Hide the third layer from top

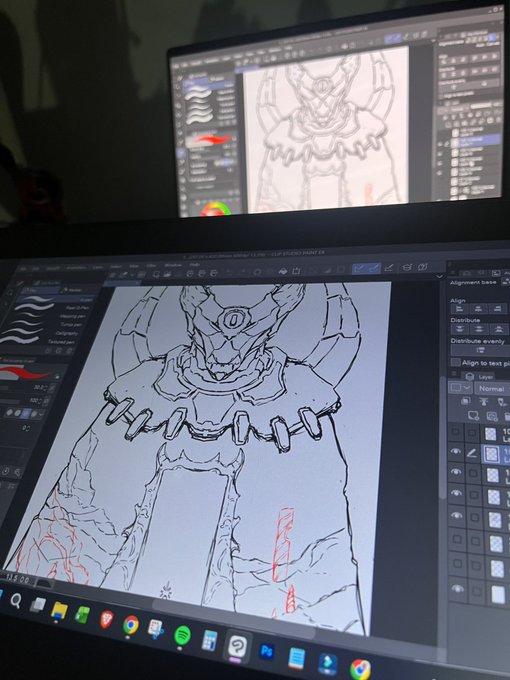(x=456, y=471)
